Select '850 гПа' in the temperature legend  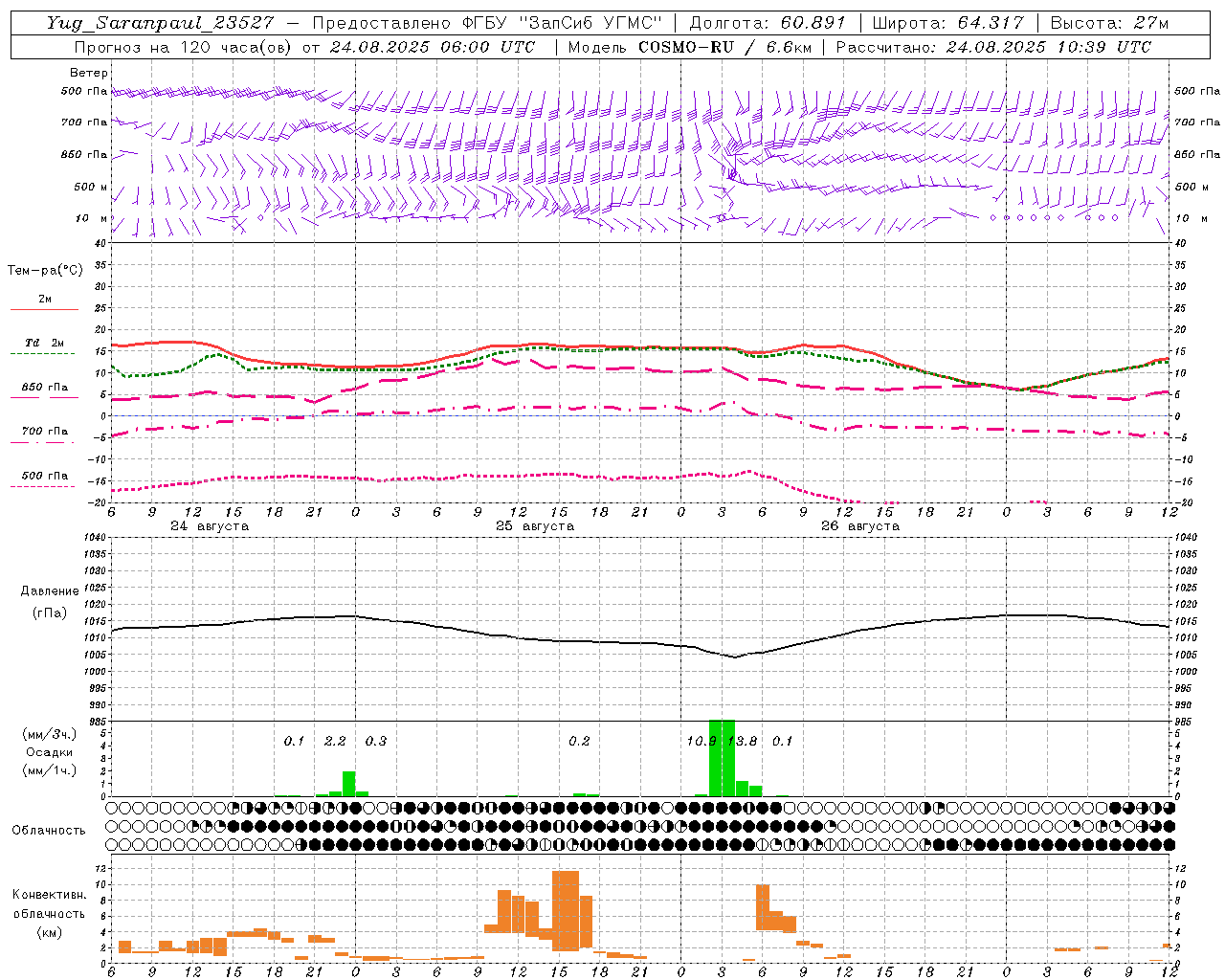[x=45, y=388]
